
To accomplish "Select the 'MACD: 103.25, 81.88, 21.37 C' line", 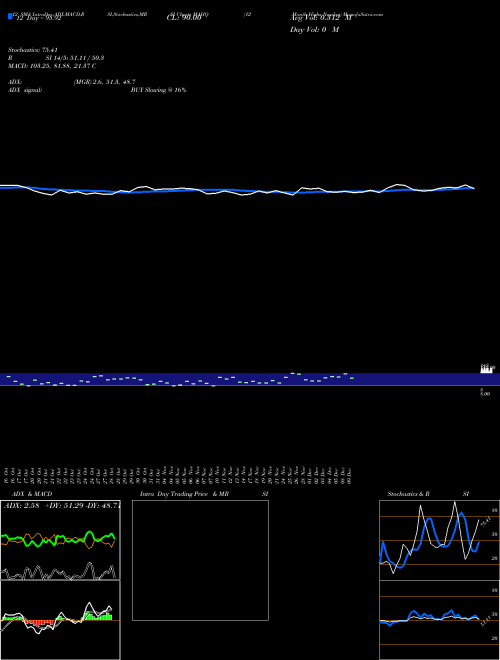I will tap(52, 66).
